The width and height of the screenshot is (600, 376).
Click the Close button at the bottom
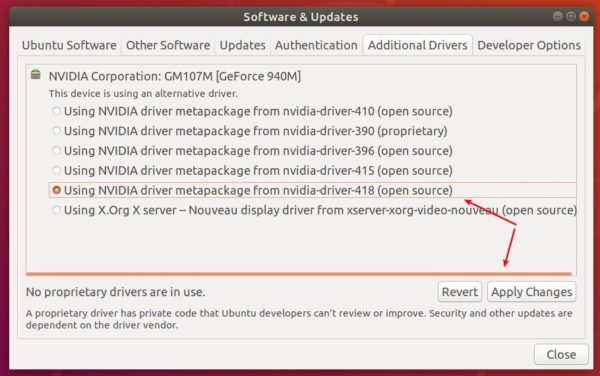(561, 355)
